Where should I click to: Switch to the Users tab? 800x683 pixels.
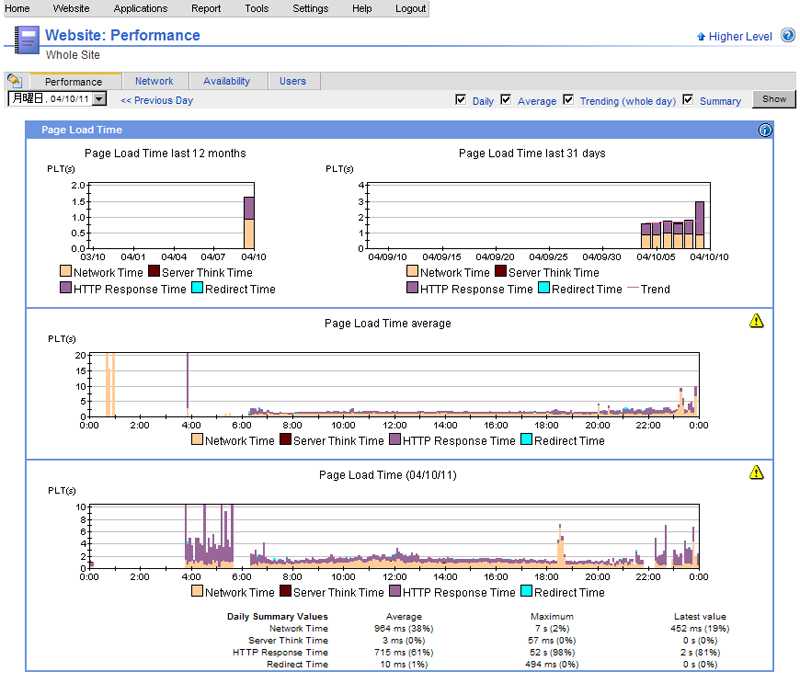(293, 81)
